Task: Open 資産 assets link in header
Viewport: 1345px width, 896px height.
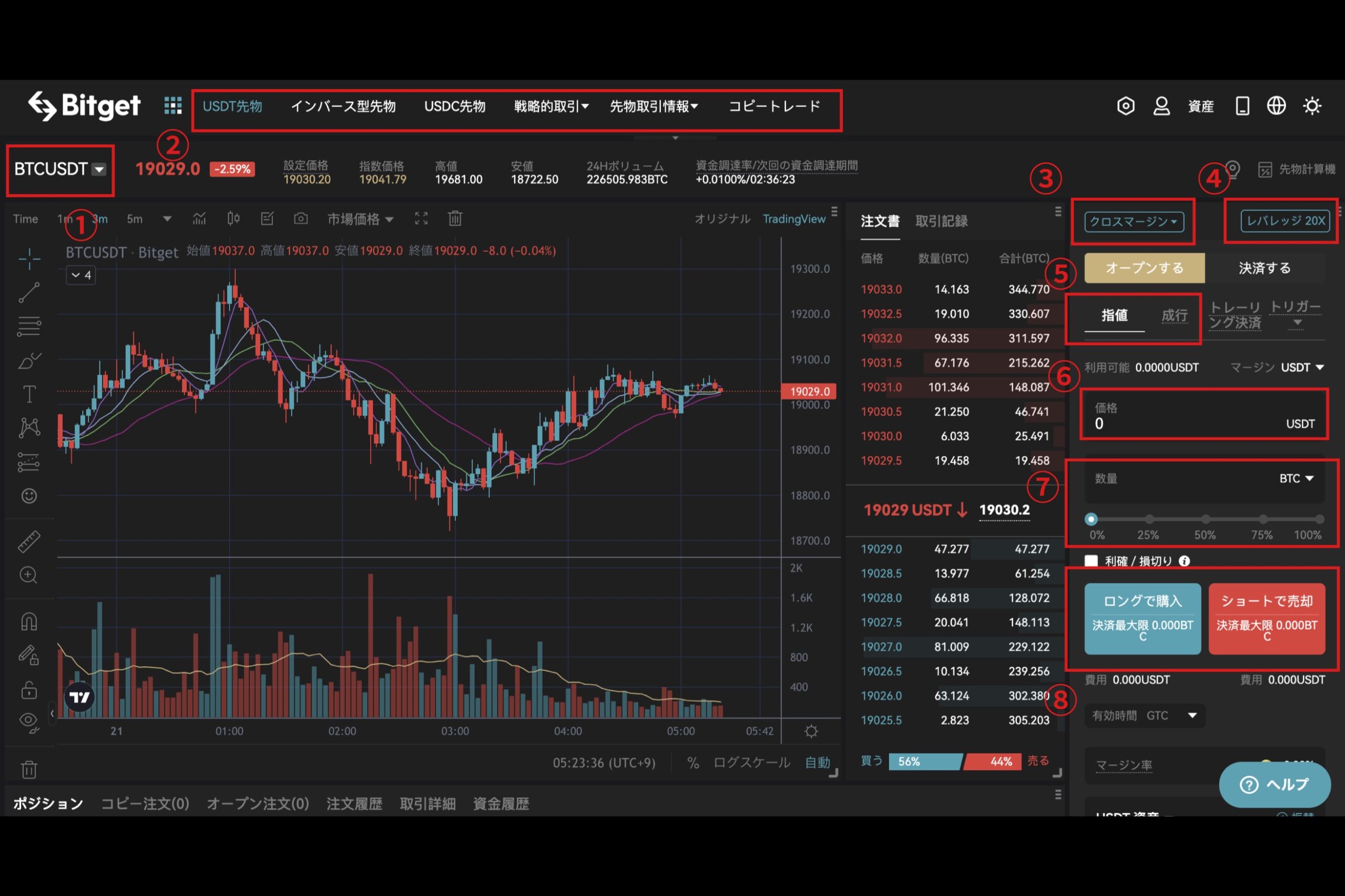Action: pos(1201,106)
